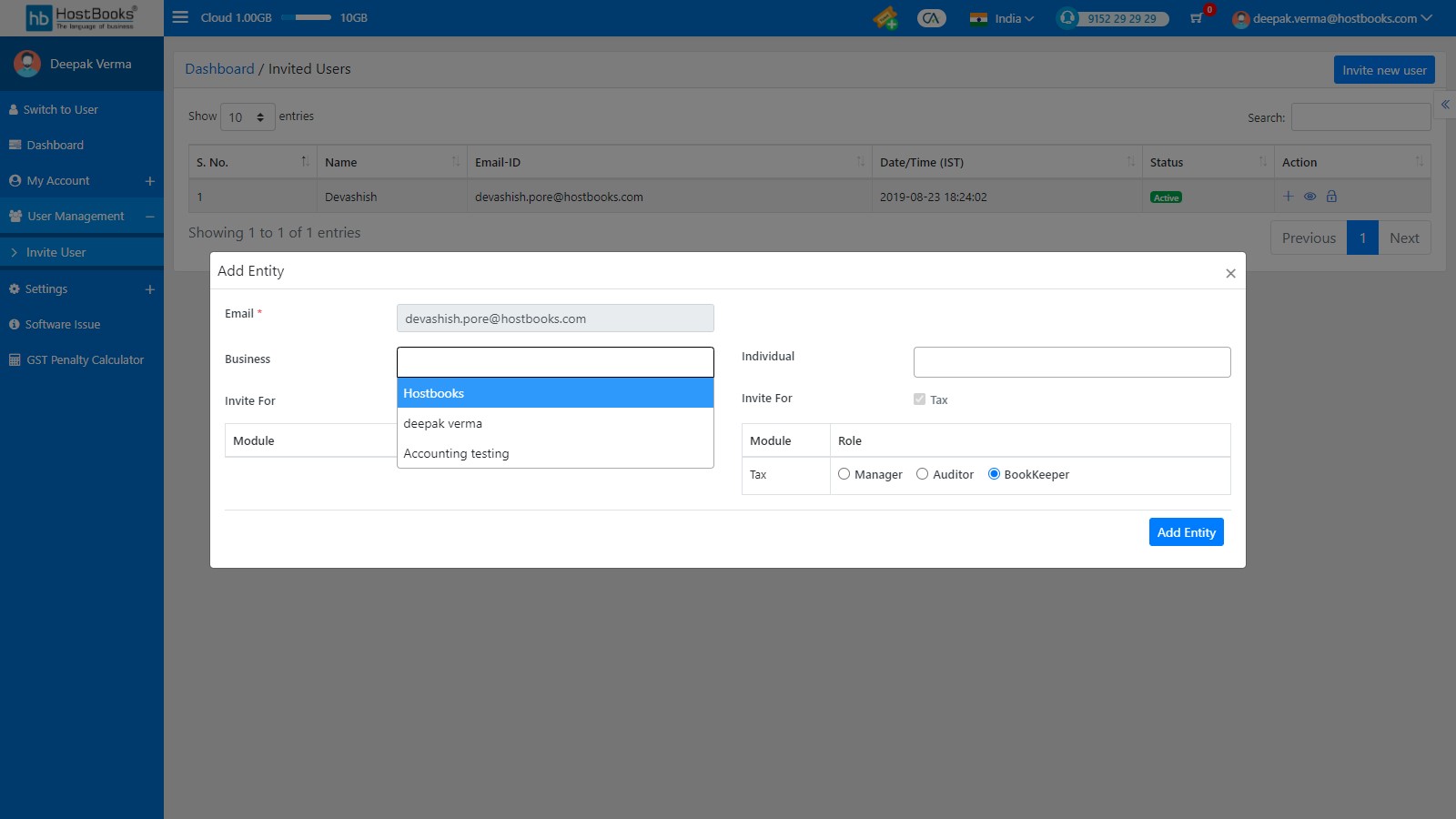The width and height of the screenshot is (1456, 819).
Task: Click the support headset icon
Action: click(1067, 18)
